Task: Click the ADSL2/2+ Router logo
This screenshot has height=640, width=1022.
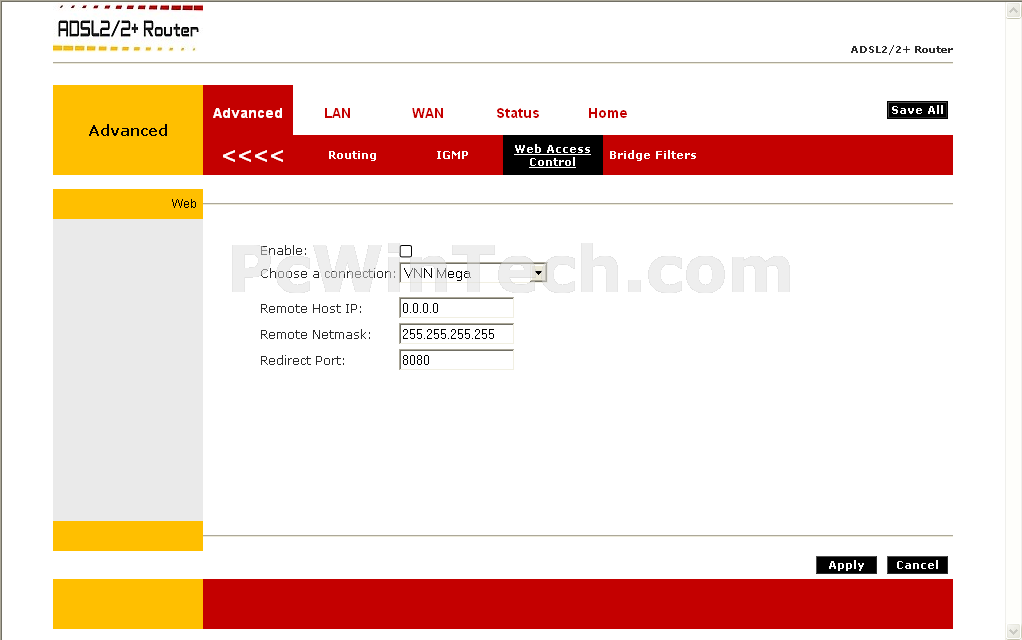Action: [x=128, y=29]
